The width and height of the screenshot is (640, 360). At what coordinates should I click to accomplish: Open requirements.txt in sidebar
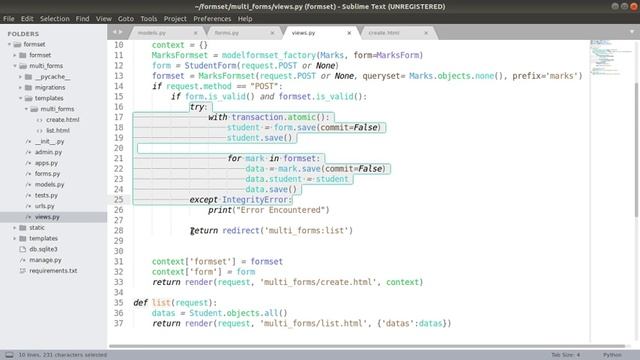(53, 271)
